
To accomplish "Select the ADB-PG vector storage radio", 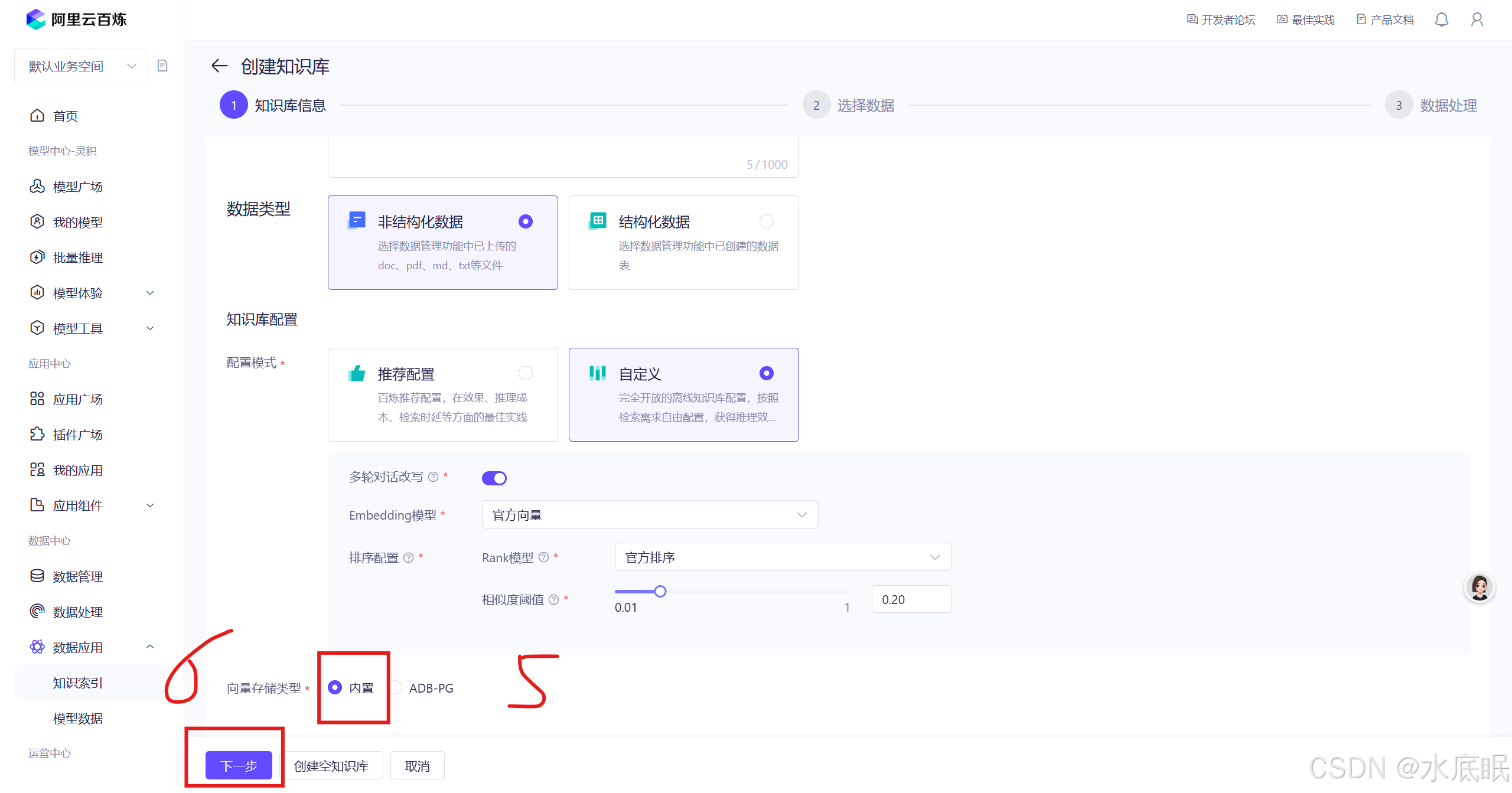I will click(396, 688).
